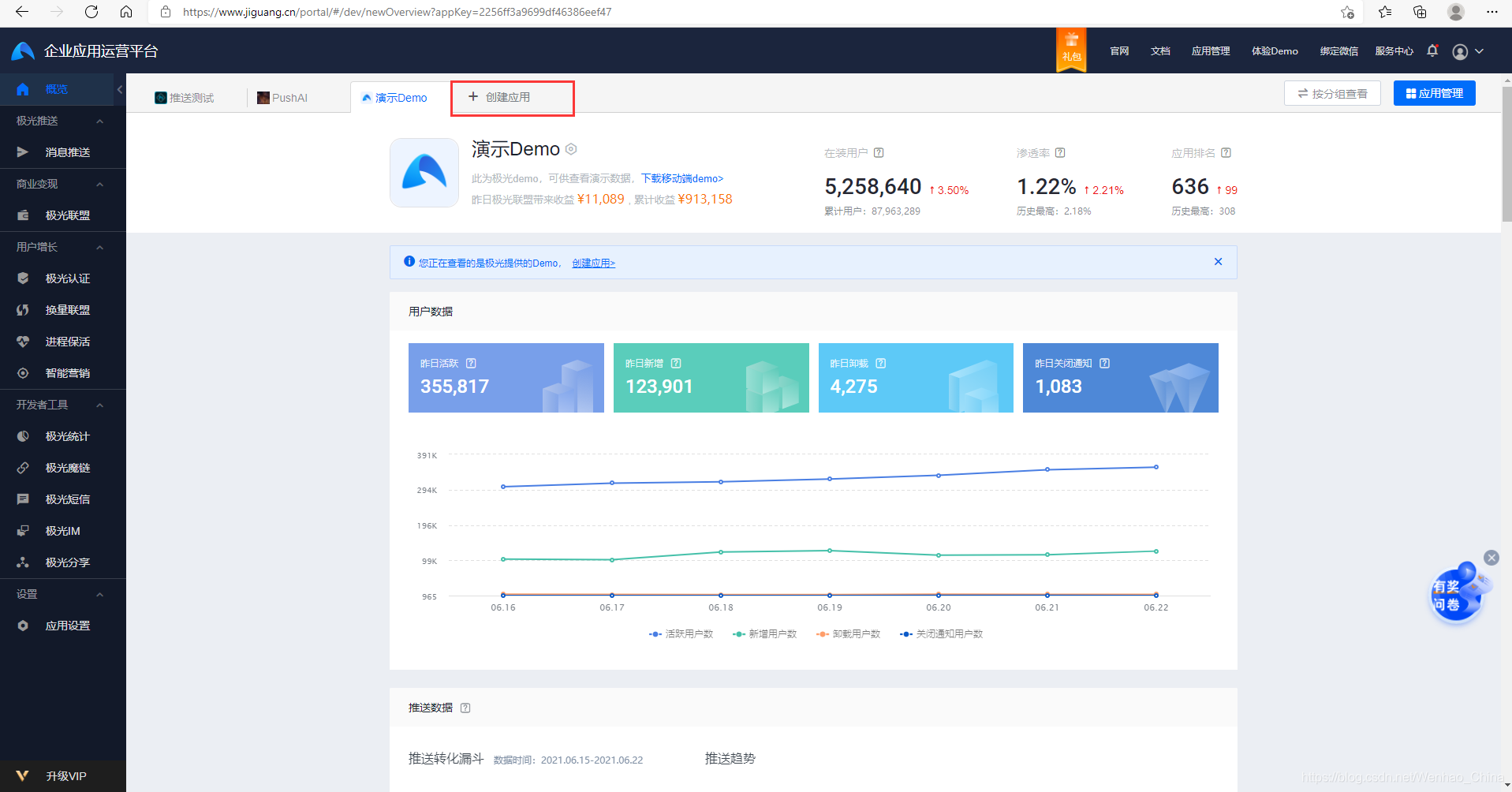Click the browser back arrow
The height and width of the screenshot is (792, 1512).
(x=22, y=12)
